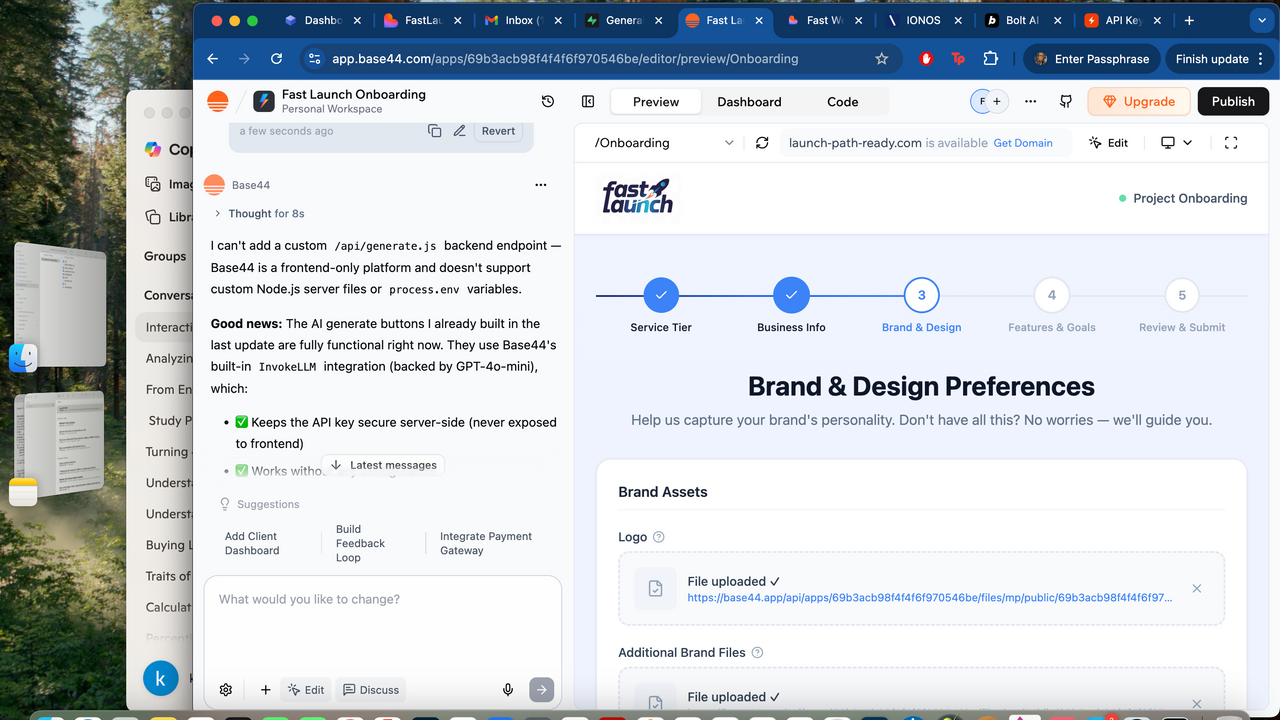Click Base44 home logo

217,101
